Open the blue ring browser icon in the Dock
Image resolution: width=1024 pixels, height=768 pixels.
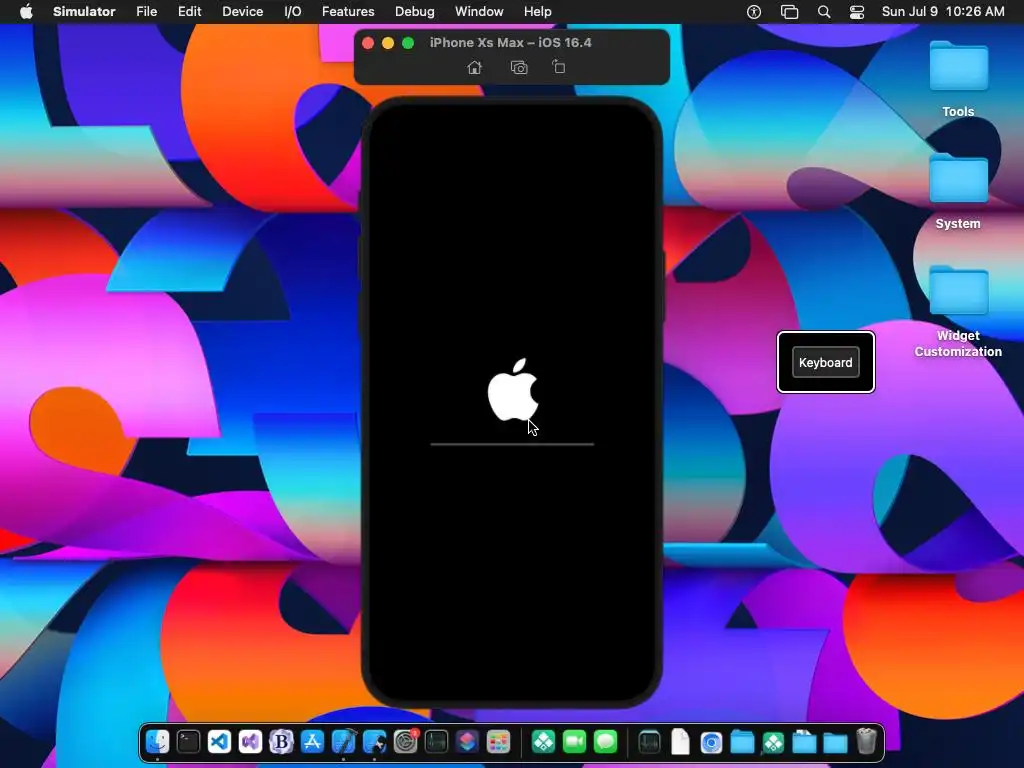point(711,742)
